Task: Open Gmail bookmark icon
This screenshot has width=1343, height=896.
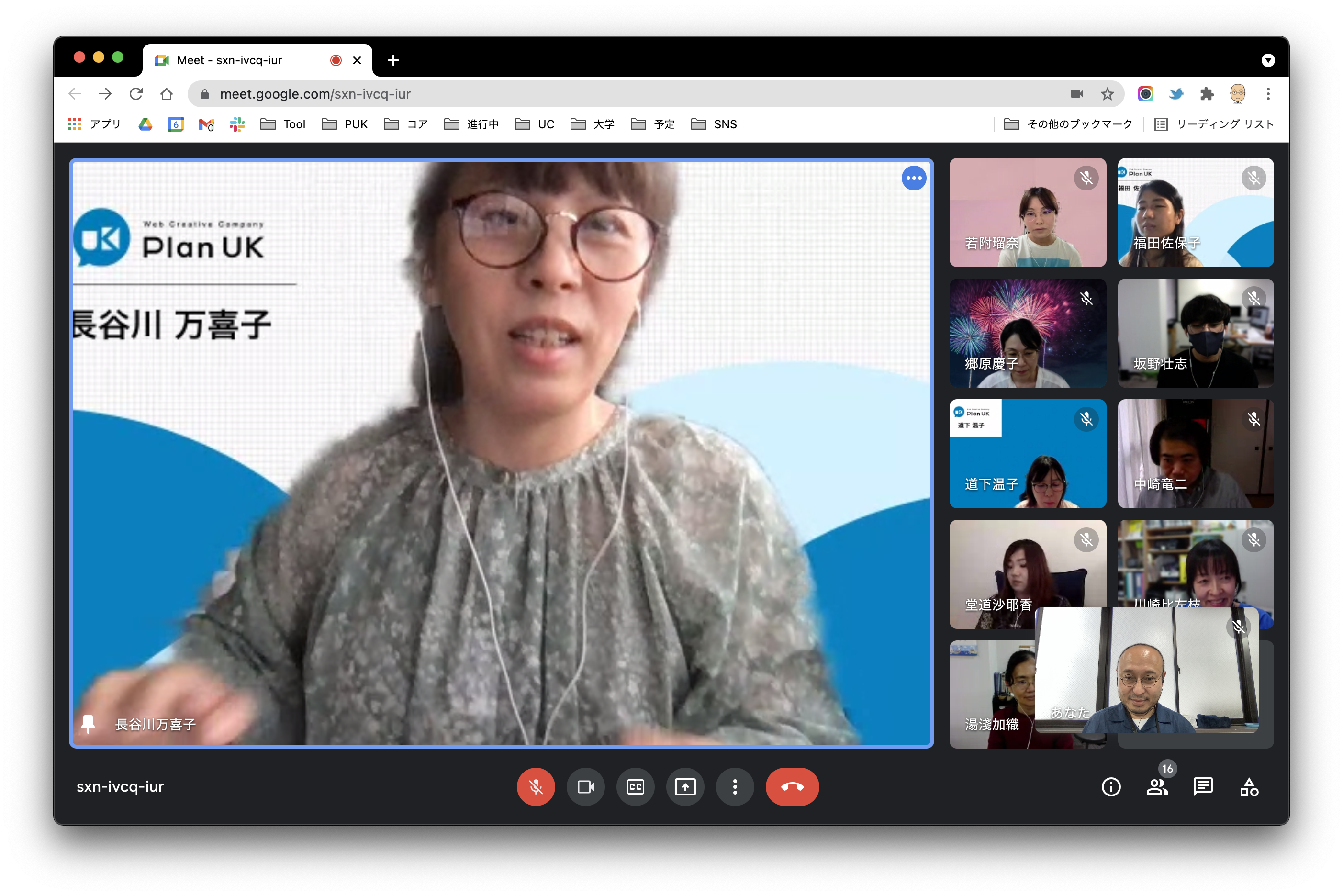Action: click(x=206, y=124)
